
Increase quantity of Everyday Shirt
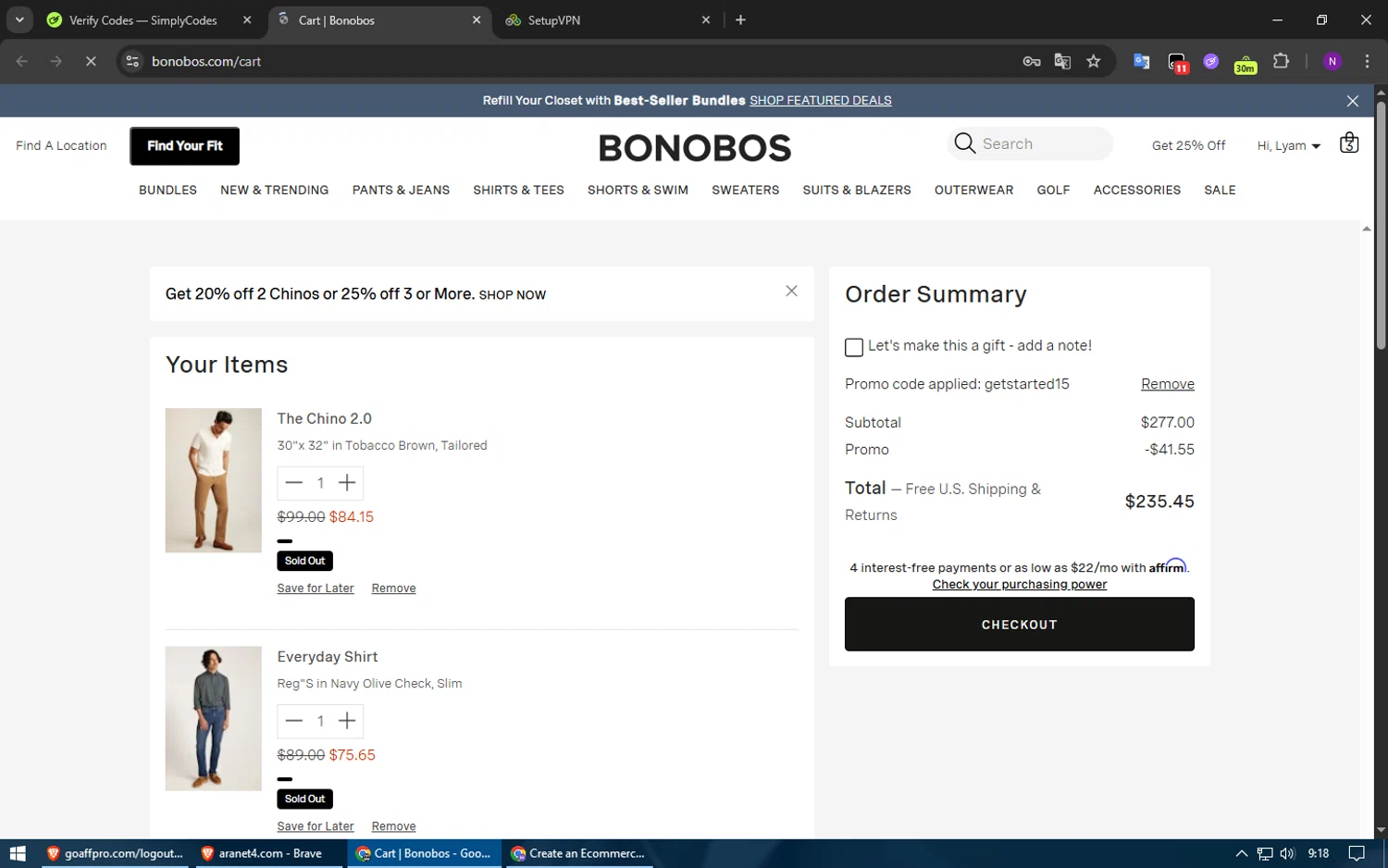click(x=347, y=721)
